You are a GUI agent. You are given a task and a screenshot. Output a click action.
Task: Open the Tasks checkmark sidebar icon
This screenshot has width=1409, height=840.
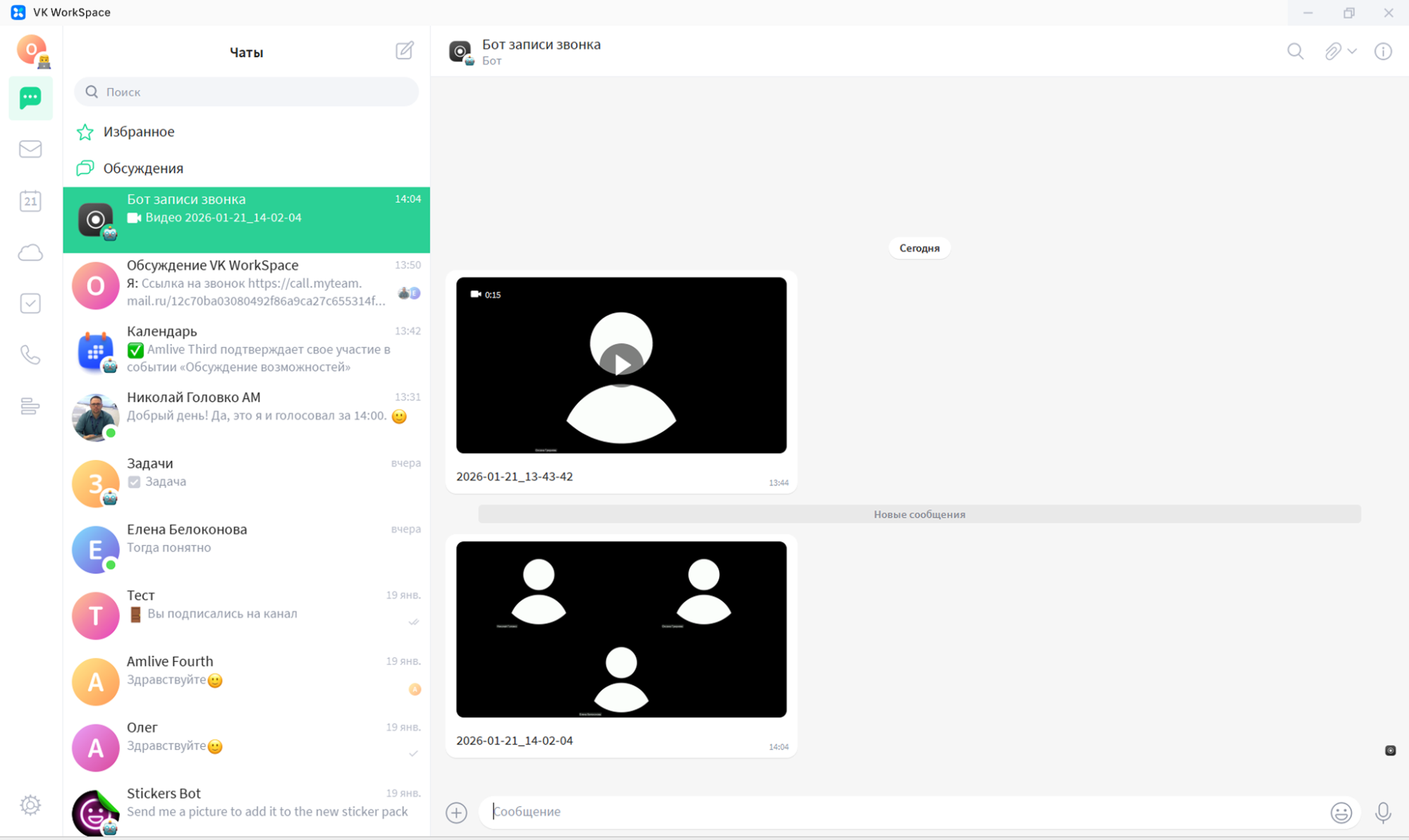(30, 304)
